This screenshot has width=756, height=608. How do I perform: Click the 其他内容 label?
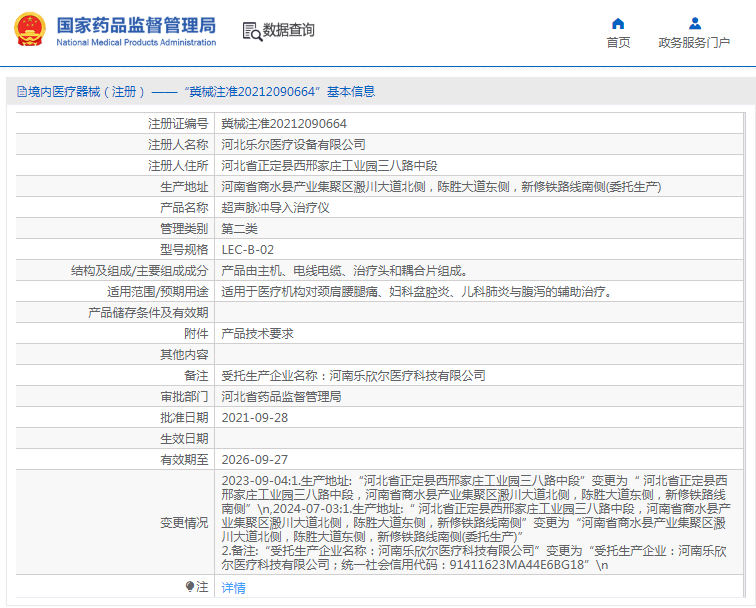(184, 355)
